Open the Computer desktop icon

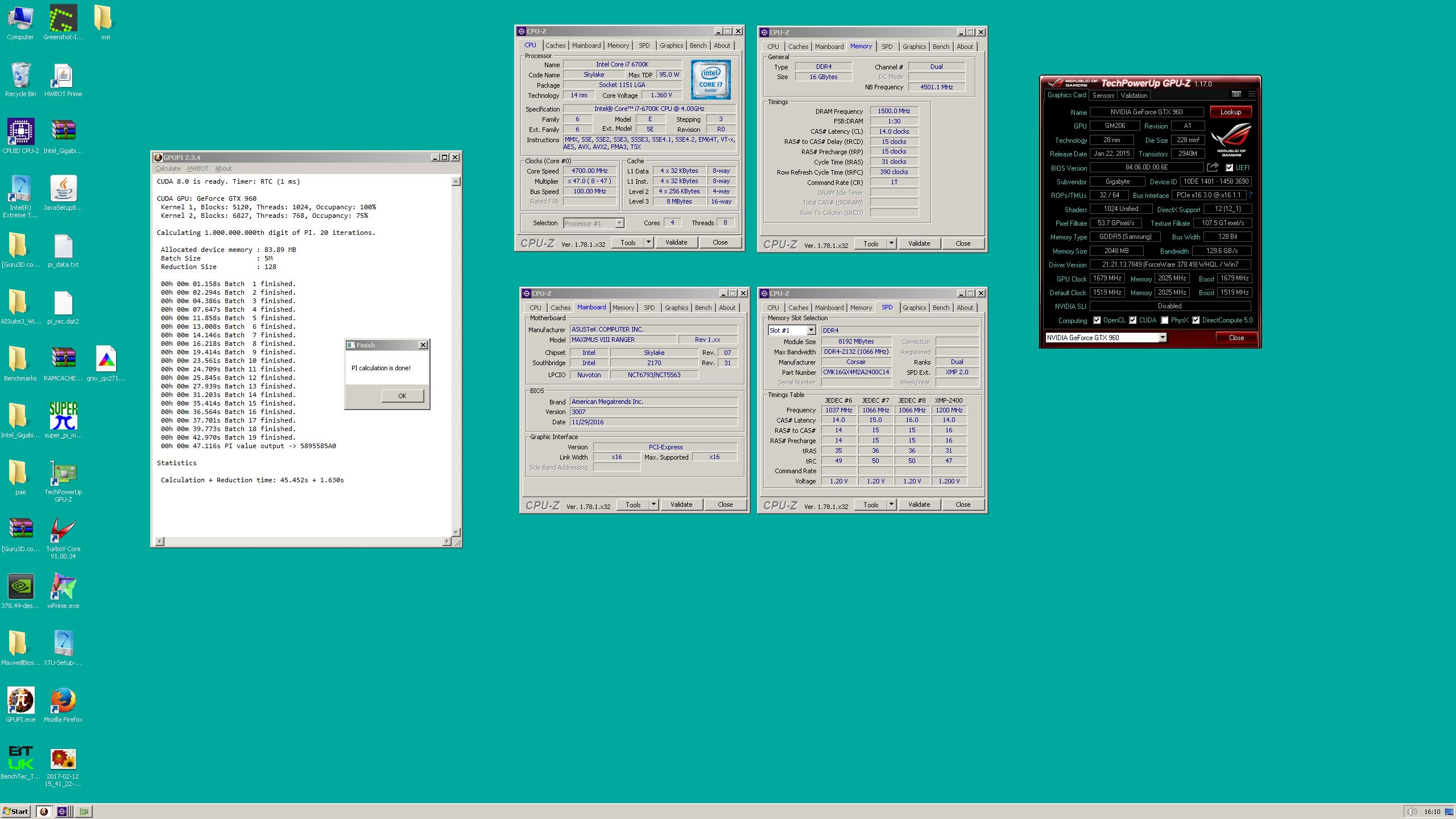point(20,23)
